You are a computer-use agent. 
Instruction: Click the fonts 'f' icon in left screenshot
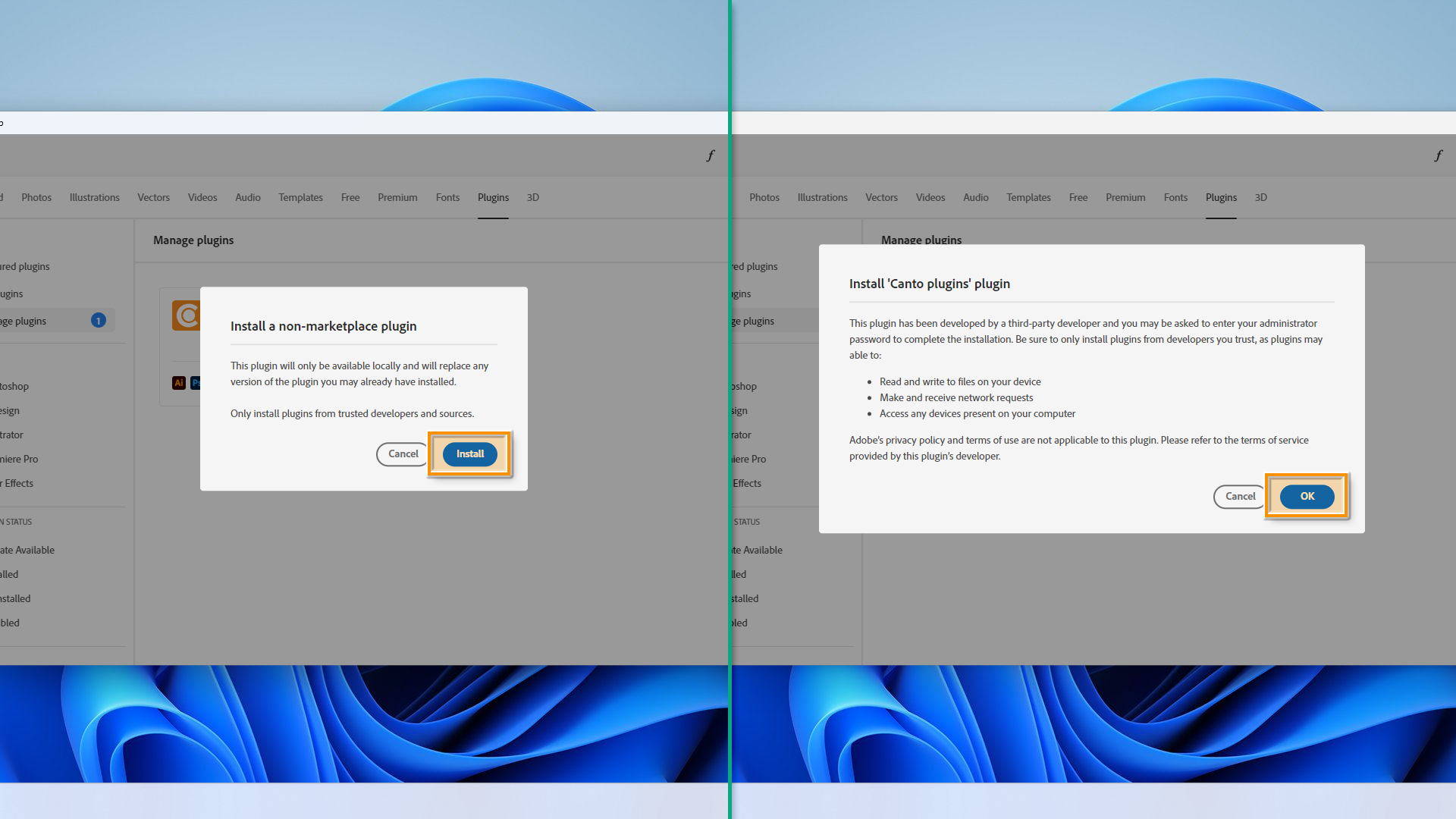pos(710,155)
